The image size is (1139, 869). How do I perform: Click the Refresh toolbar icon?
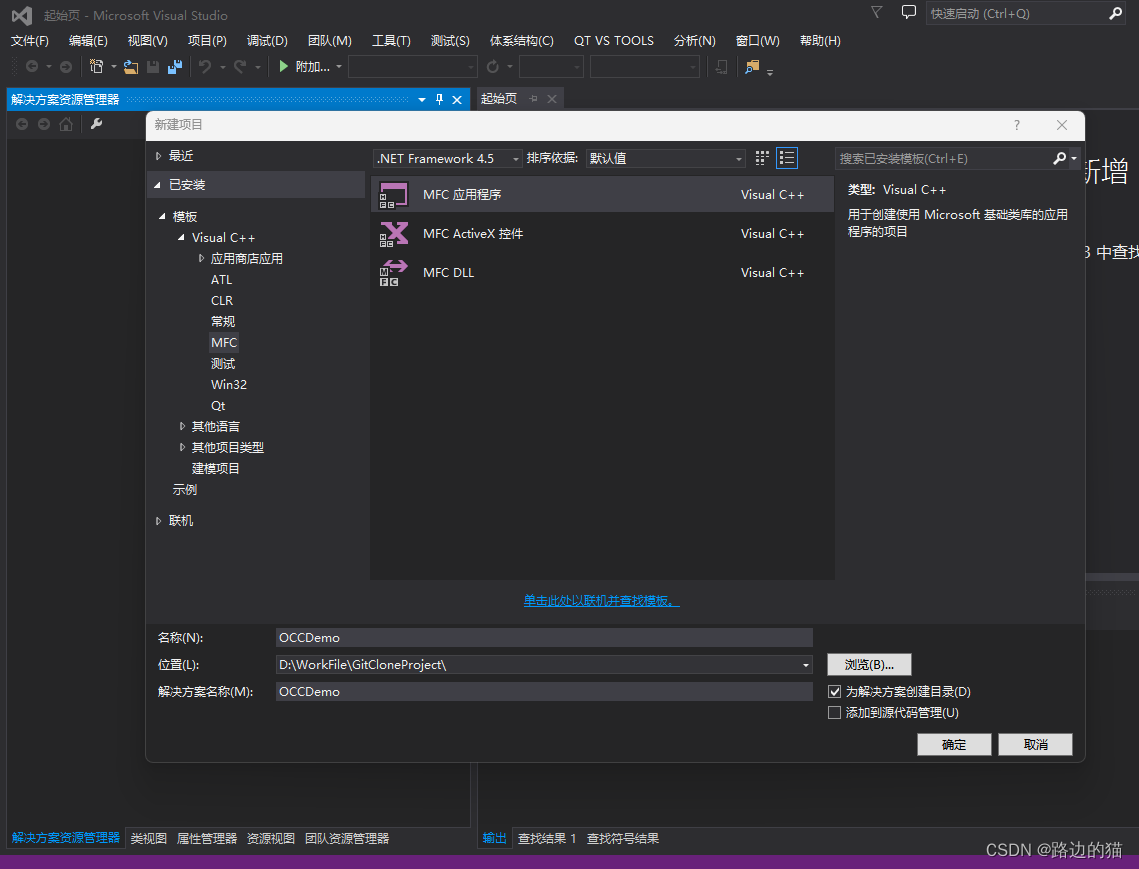(493, 67)
